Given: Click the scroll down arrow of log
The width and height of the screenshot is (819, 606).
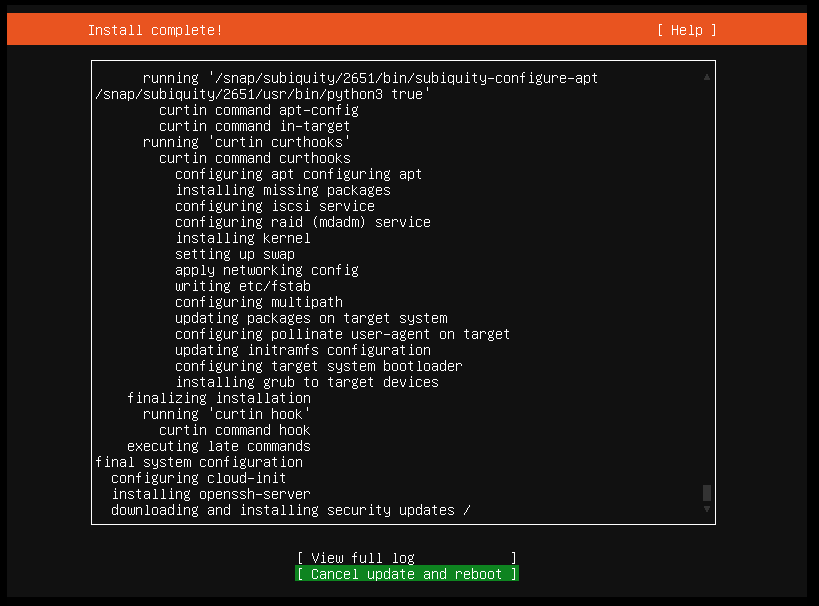Looking at the screenshot, I should pyautogui.click(x=707, y=509).
